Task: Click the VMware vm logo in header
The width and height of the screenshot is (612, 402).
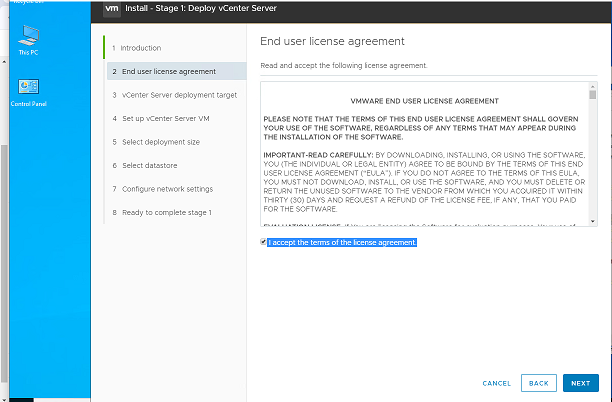Action: tap(112, 10)
